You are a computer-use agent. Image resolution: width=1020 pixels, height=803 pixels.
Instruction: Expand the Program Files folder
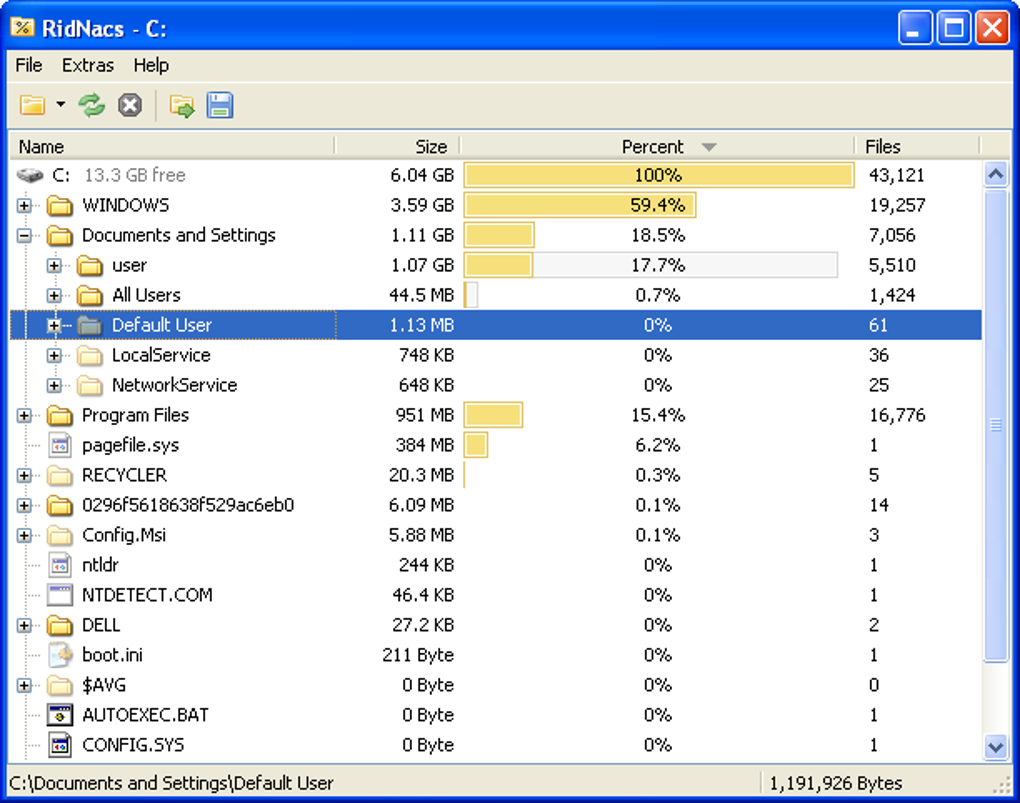coord(24,415)
